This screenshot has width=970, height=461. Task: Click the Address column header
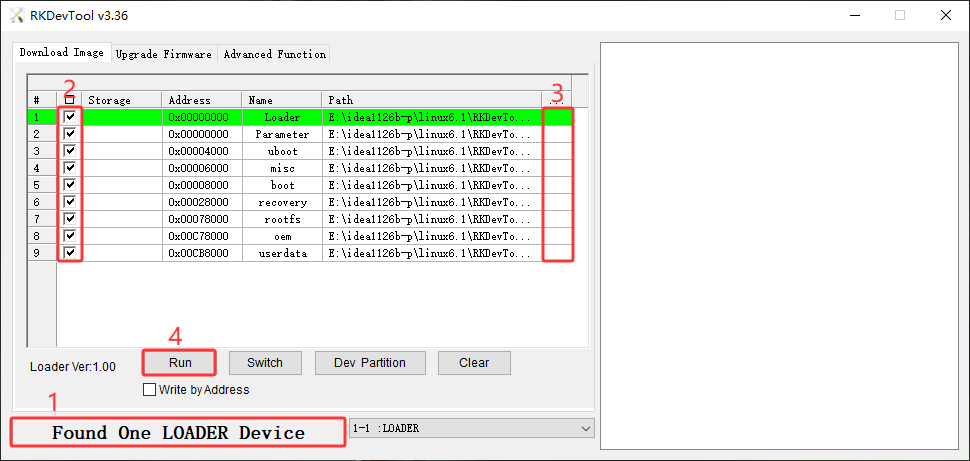point(202,100)
